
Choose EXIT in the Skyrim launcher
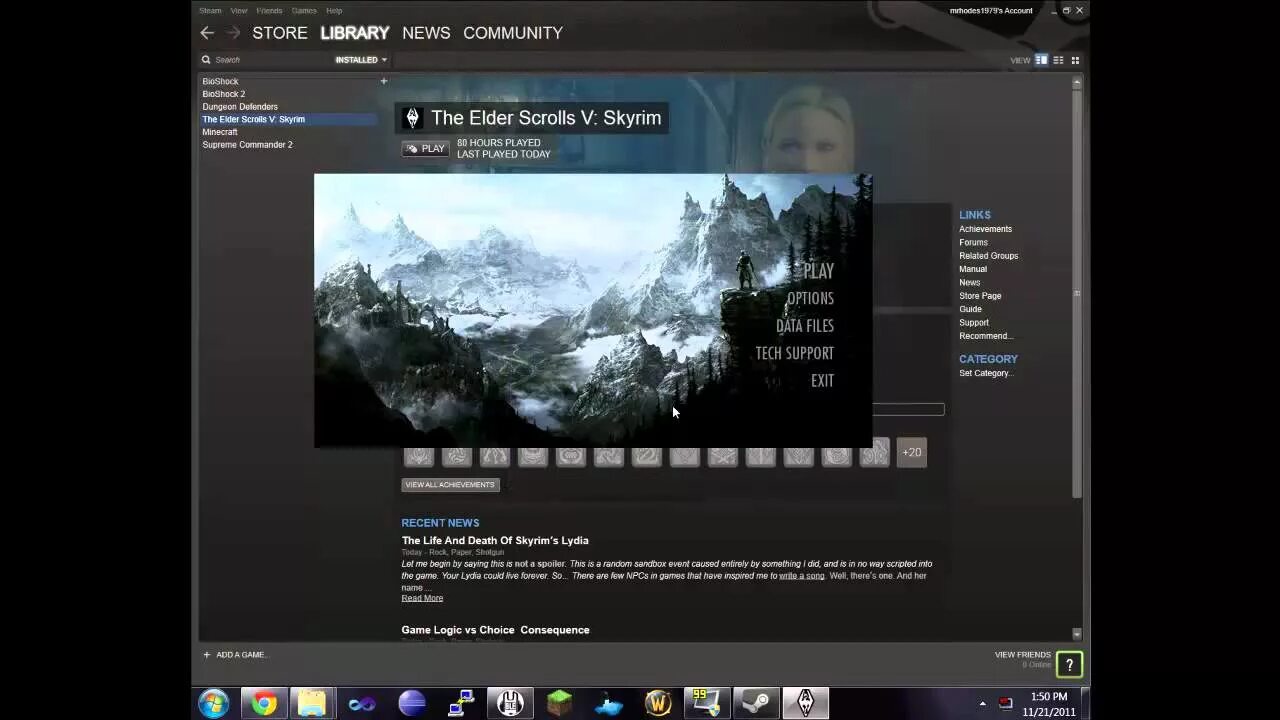point(822,381)
